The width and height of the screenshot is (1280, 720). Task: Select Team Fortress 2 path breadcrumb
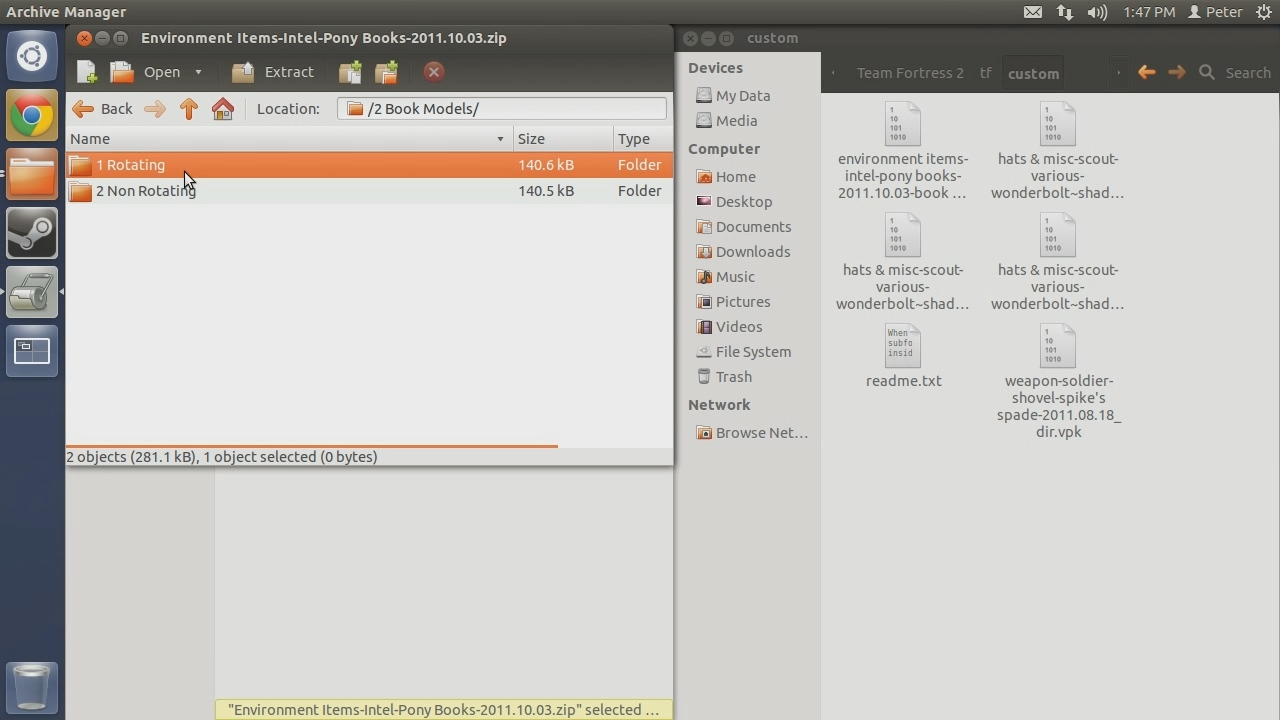click(910, 73)
